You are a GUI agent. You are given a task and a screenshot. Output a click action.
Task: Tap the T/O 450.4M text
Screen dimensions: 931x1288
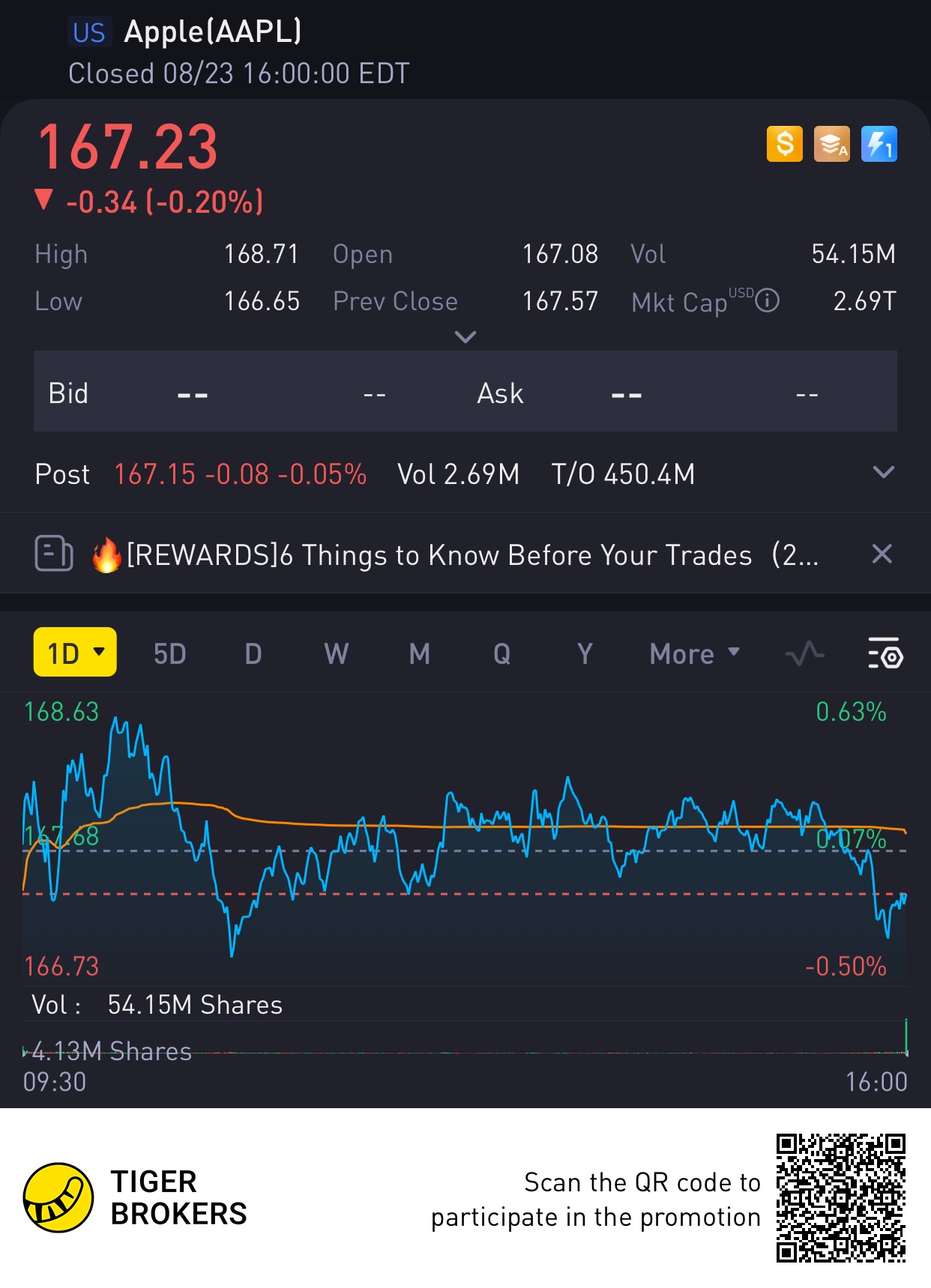(623, 474)
